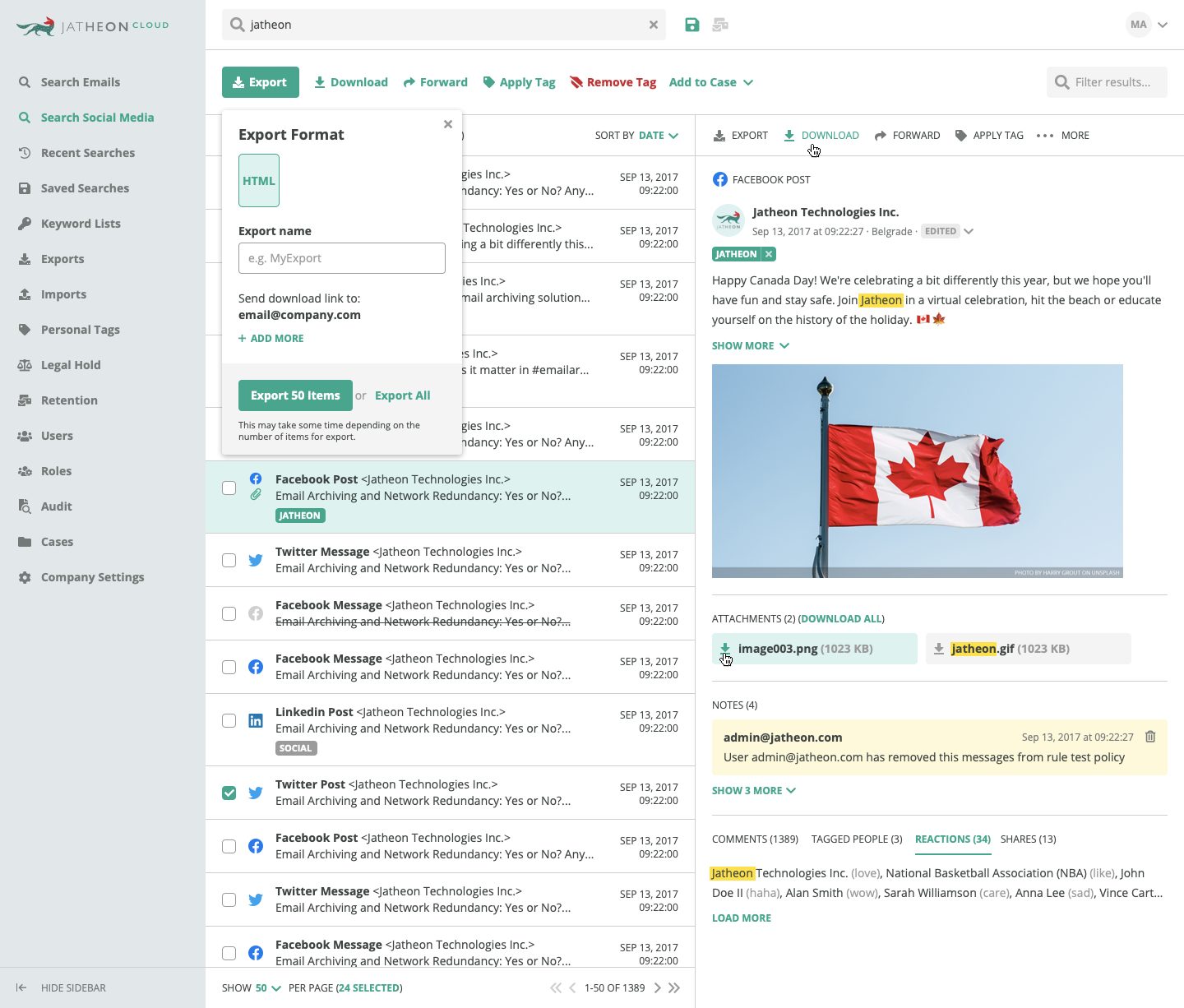Clear the search field with the X icon

pos(654,25)
